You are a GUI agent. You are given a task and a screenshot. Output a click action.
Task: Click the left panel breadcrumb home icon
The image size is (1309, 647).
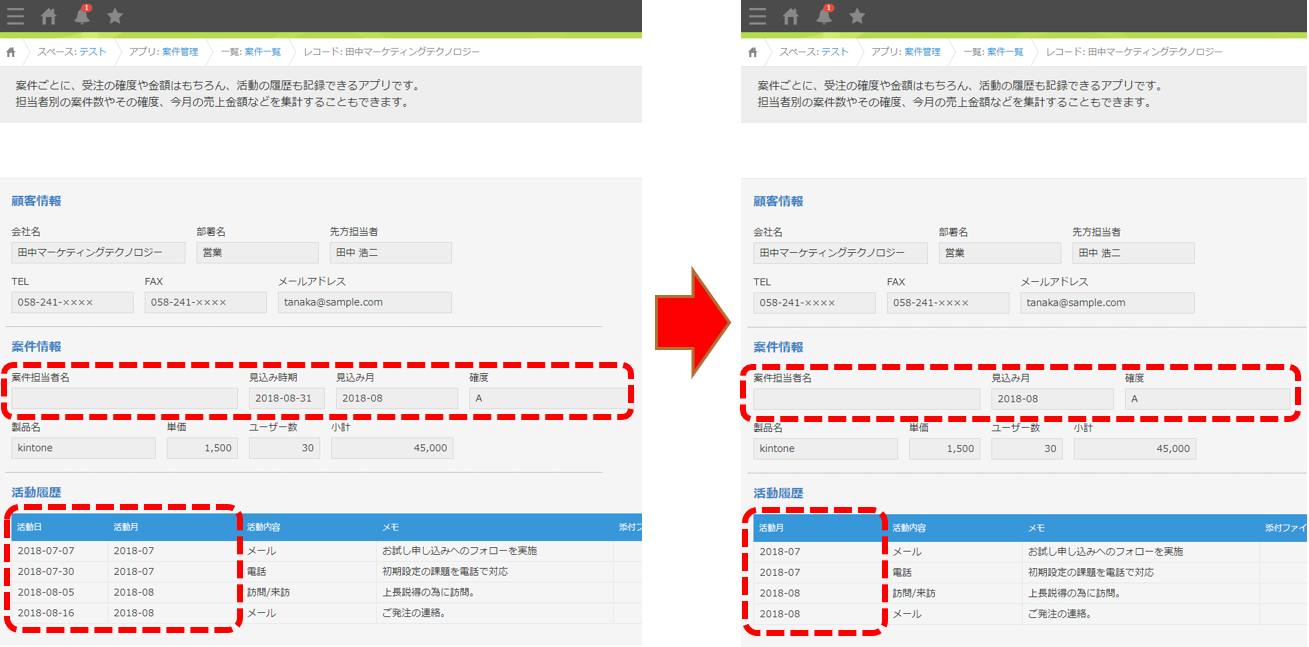[x=11, y=52]
